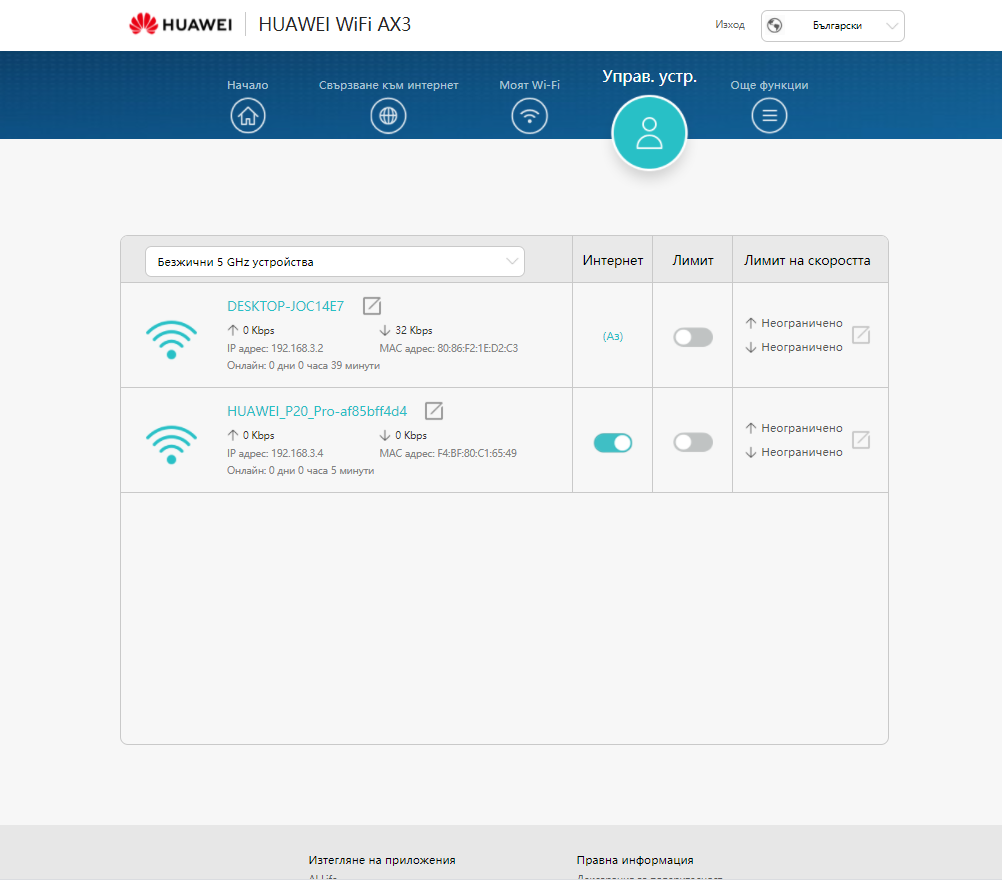The width and height of the screenshot is (1002, 881).
Task: Switch to the Начало tab label
Action: tap(248, 85)
